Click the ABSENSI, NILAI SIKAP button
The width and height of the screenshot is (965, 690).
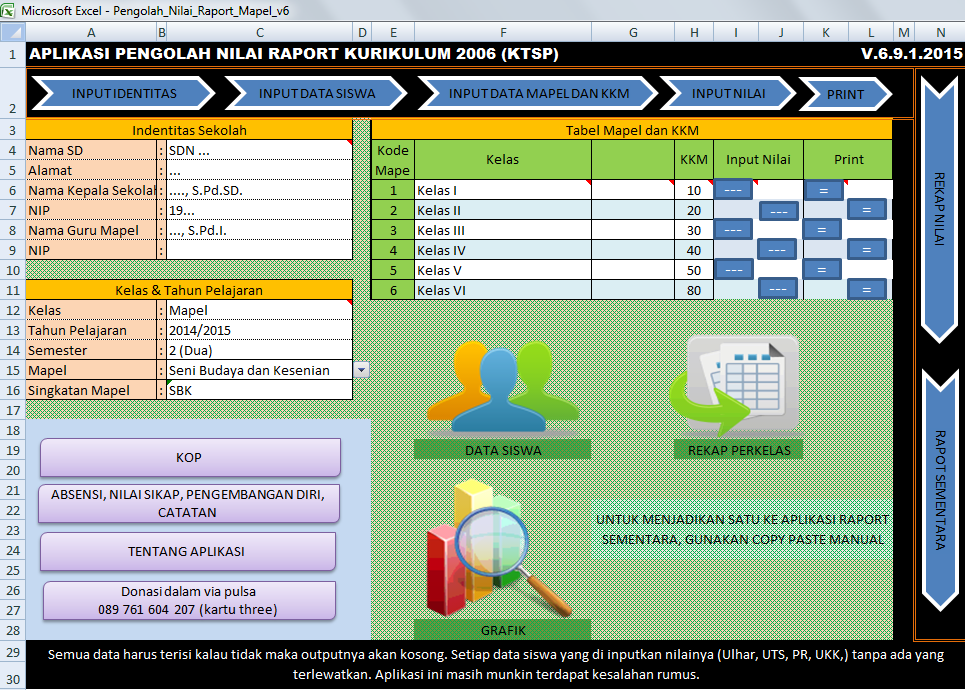(x=188, y=502)
